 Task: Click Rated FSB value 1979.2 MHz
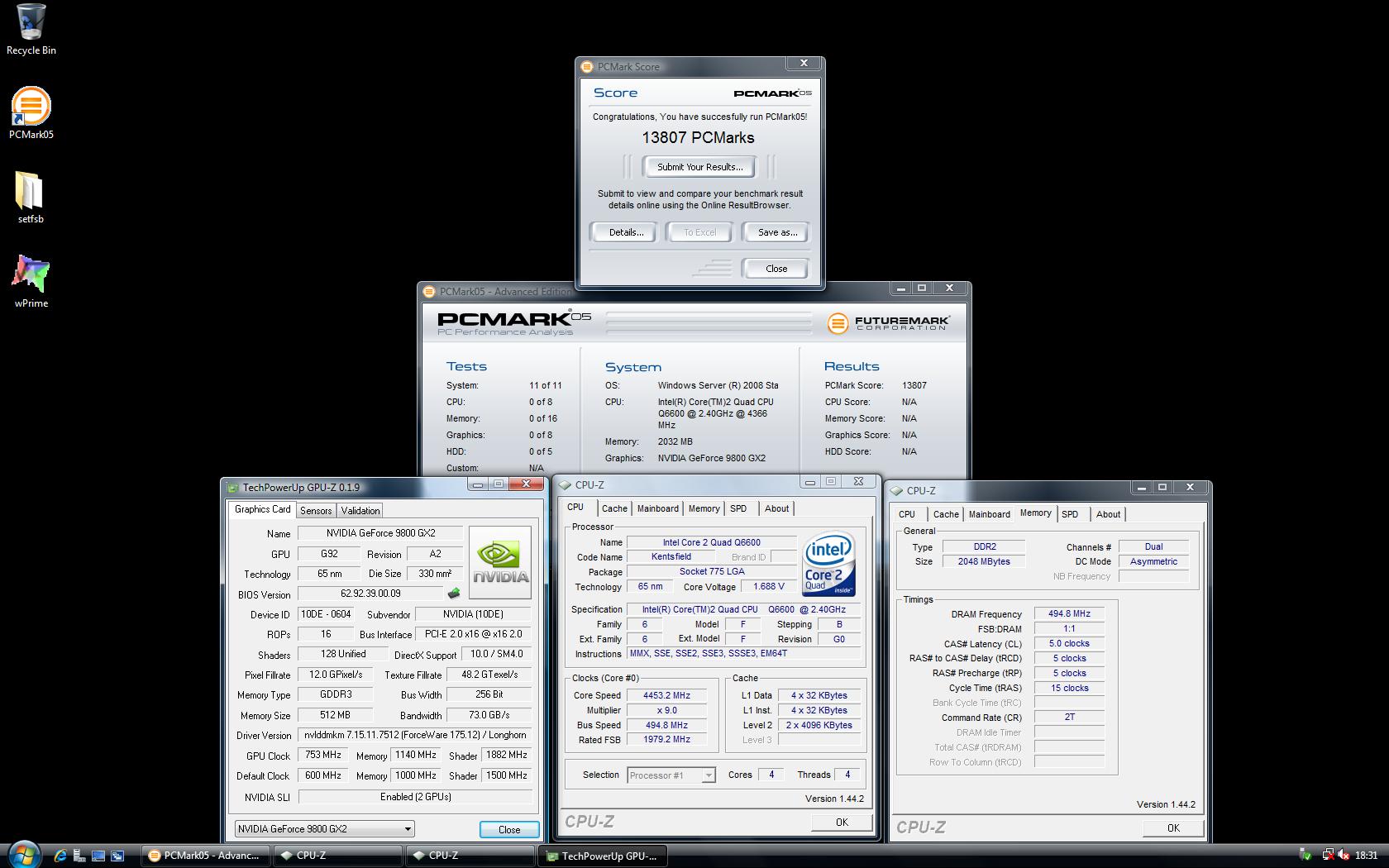(666, 740)
